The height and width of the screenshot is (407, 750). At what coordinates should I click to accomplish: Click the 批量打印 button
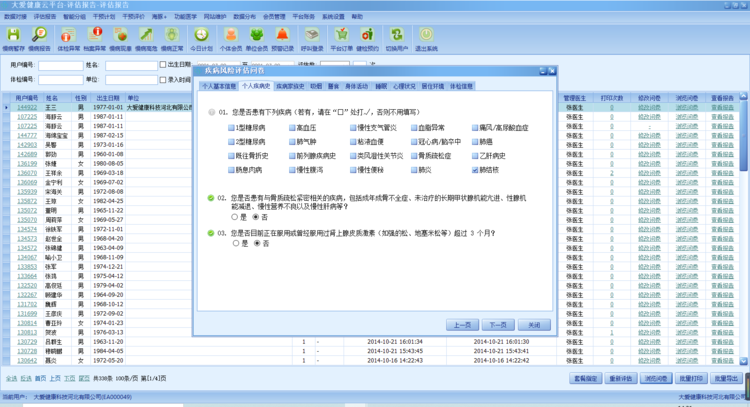click(691, 378)
